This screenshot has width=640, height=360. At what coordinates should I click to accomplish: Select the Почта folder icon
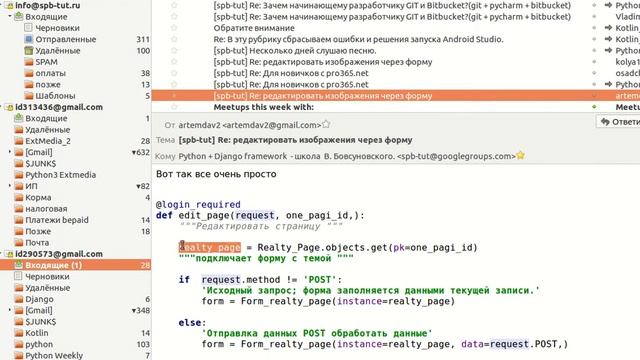tap(18, 242)
